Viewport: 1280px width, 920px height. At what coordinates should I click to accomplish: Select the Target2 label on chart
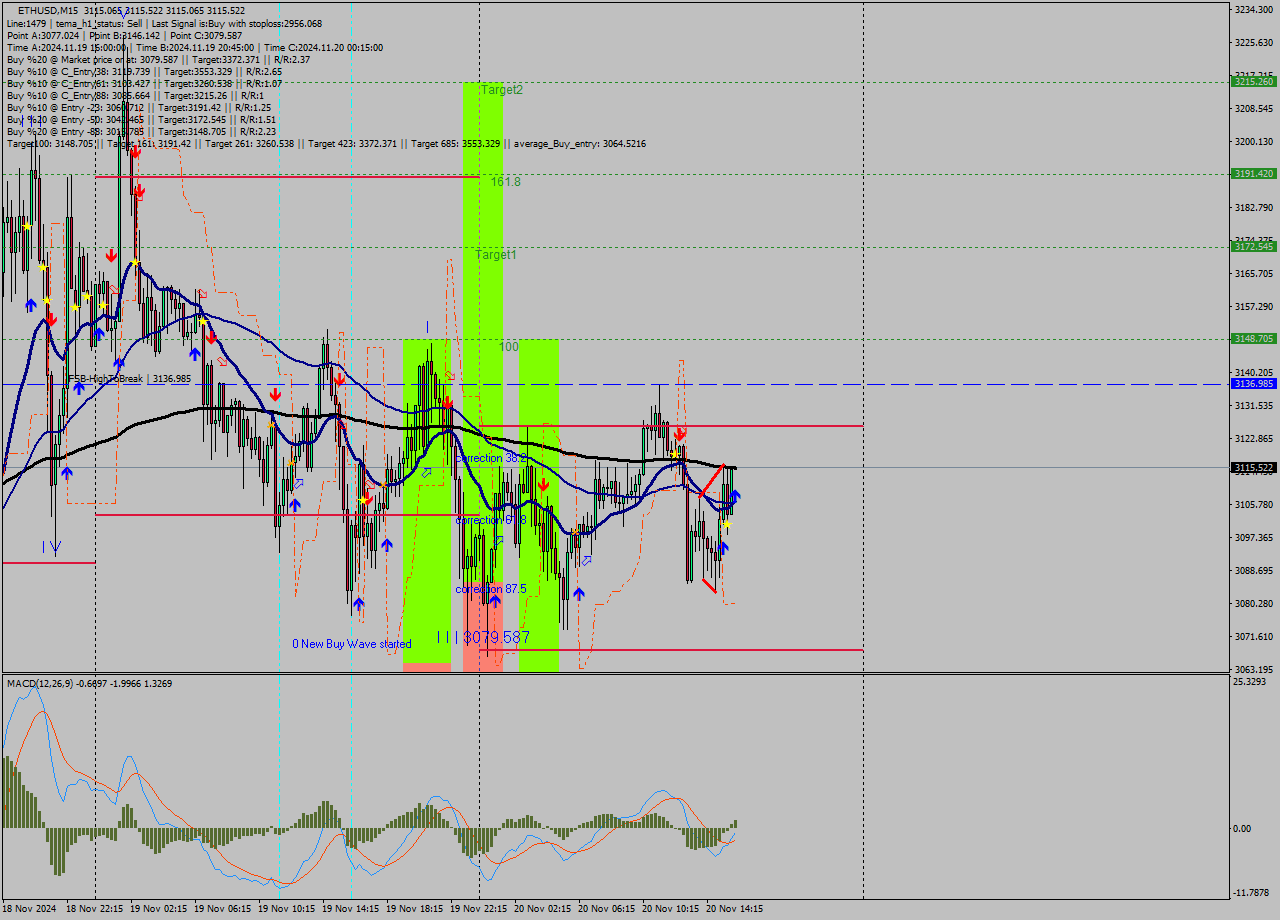tap(502, 90)
